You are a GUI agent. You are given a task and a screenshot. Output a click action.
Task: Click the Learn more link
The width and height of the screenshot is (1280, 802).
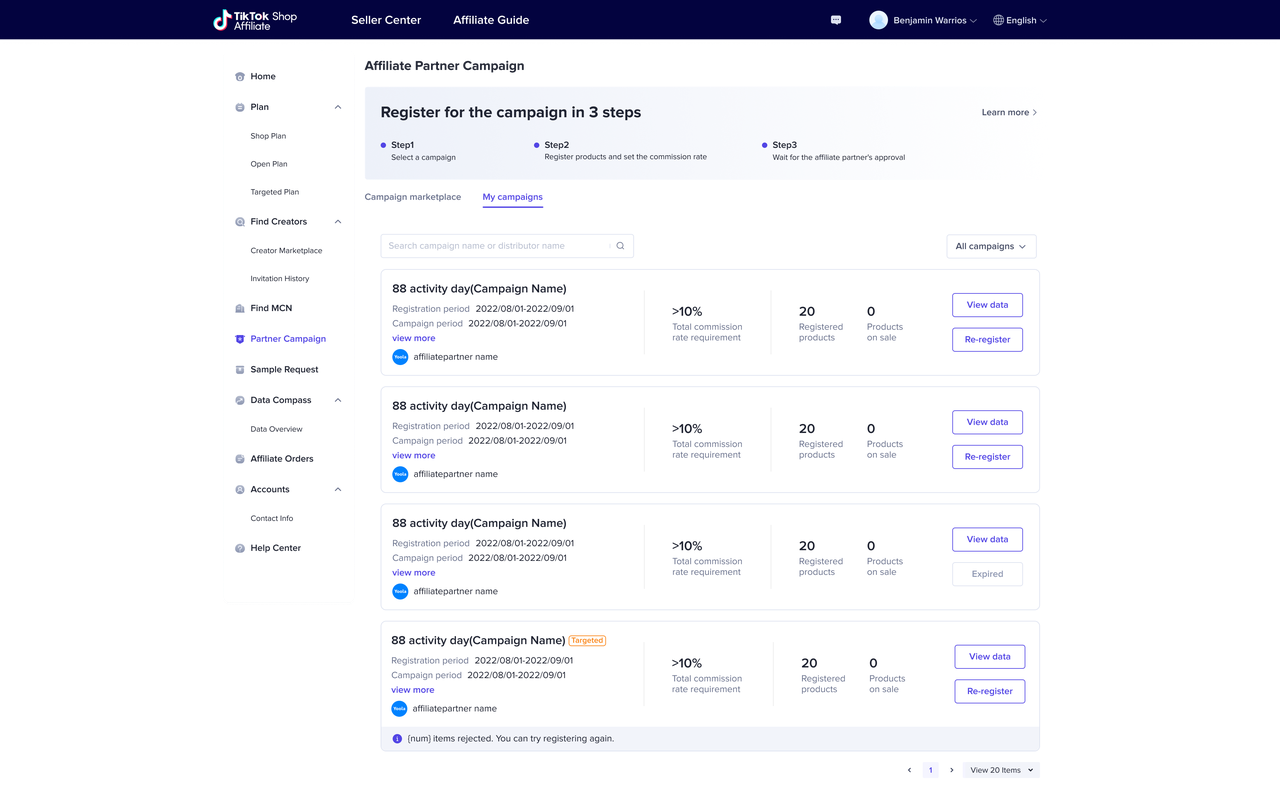point(1009,113)
